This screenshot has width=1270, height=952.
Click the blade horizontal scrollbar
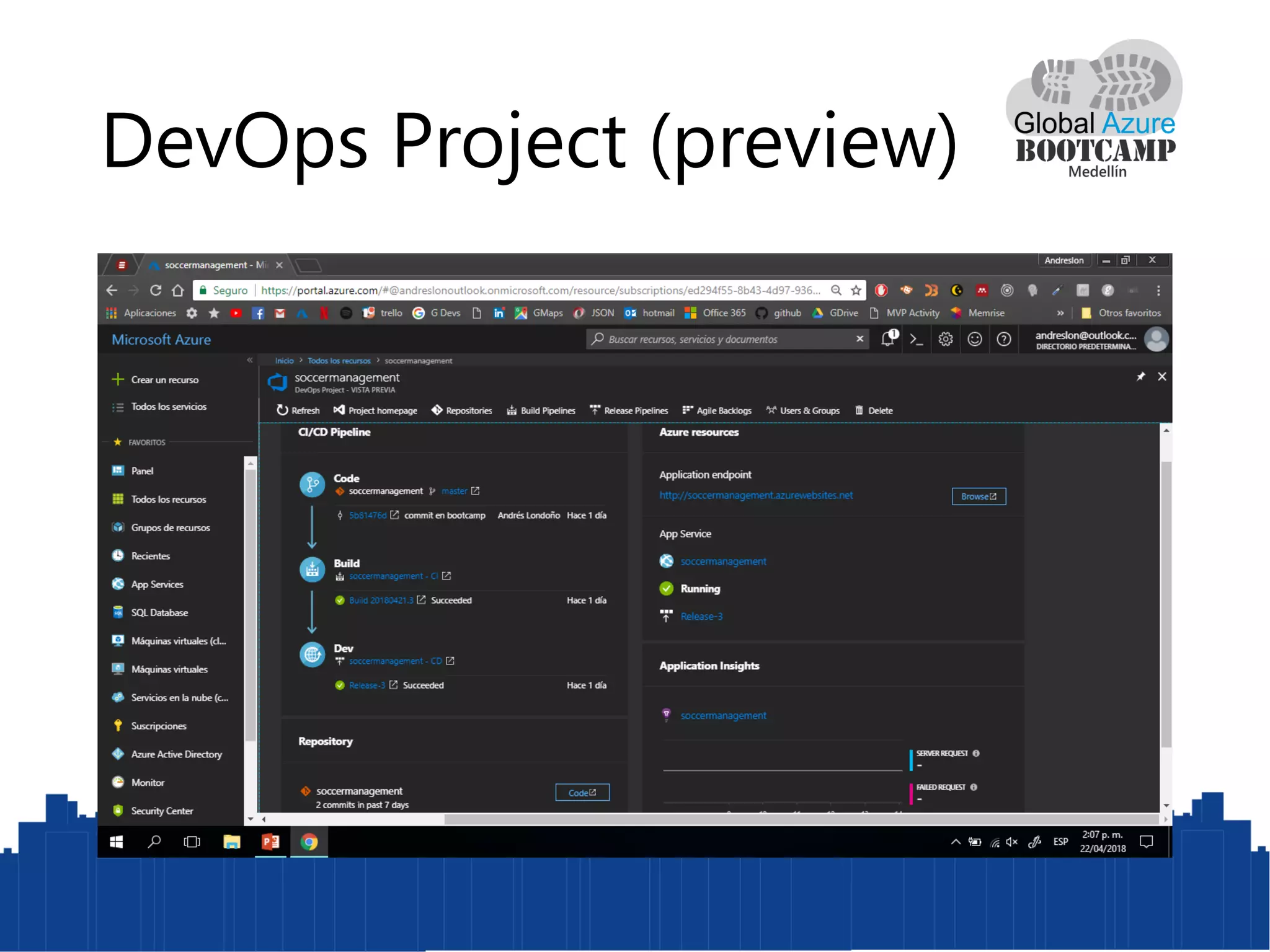pyautogui.click(x=802, y=819)
